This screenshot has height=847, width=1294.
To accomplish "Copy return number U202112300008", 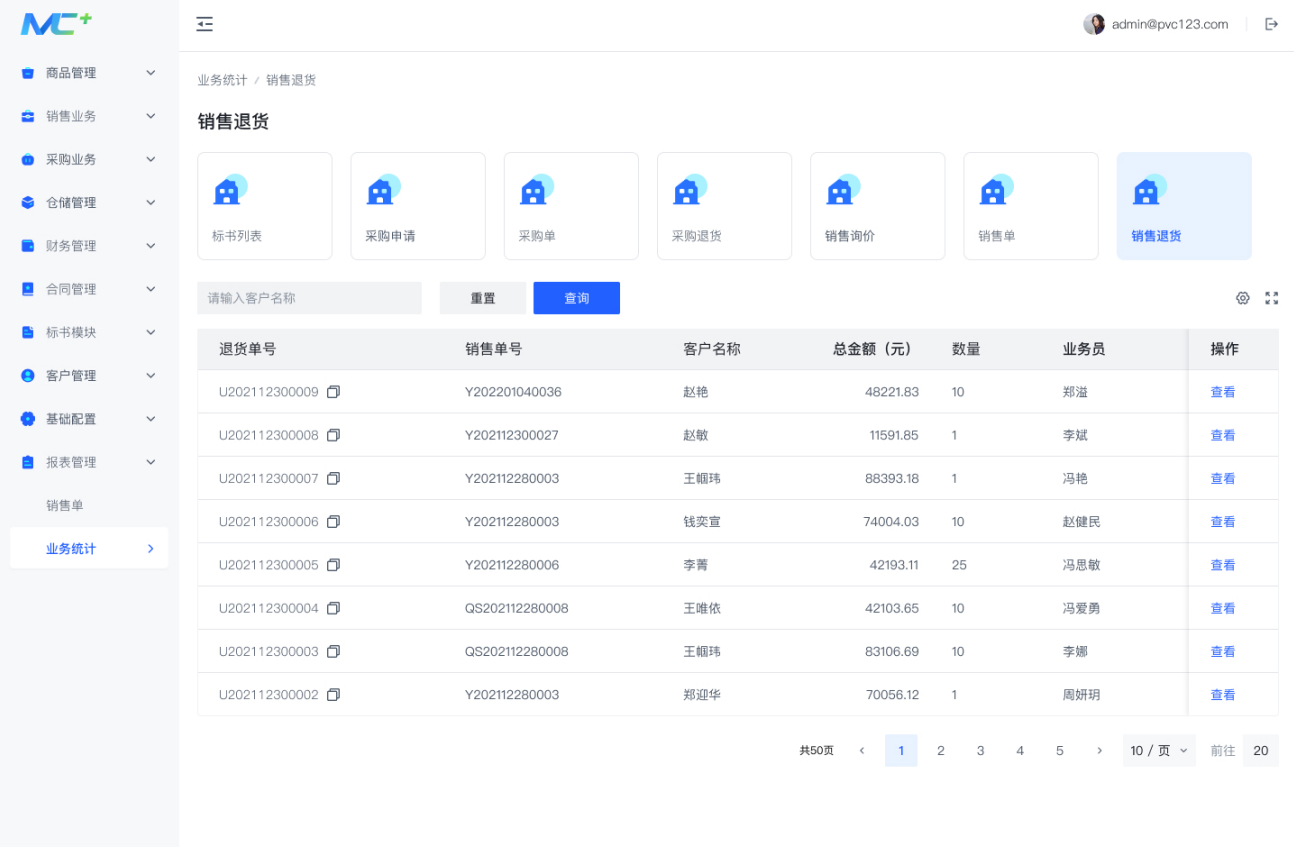I will point(334,435).
